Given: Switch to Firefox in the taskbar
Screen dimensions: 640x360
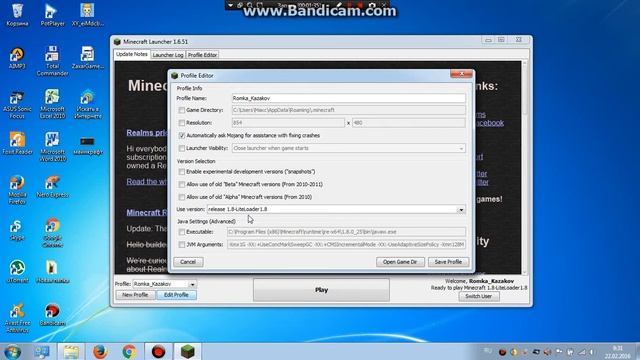Looking at the screenshot, I should coord(100,351).
